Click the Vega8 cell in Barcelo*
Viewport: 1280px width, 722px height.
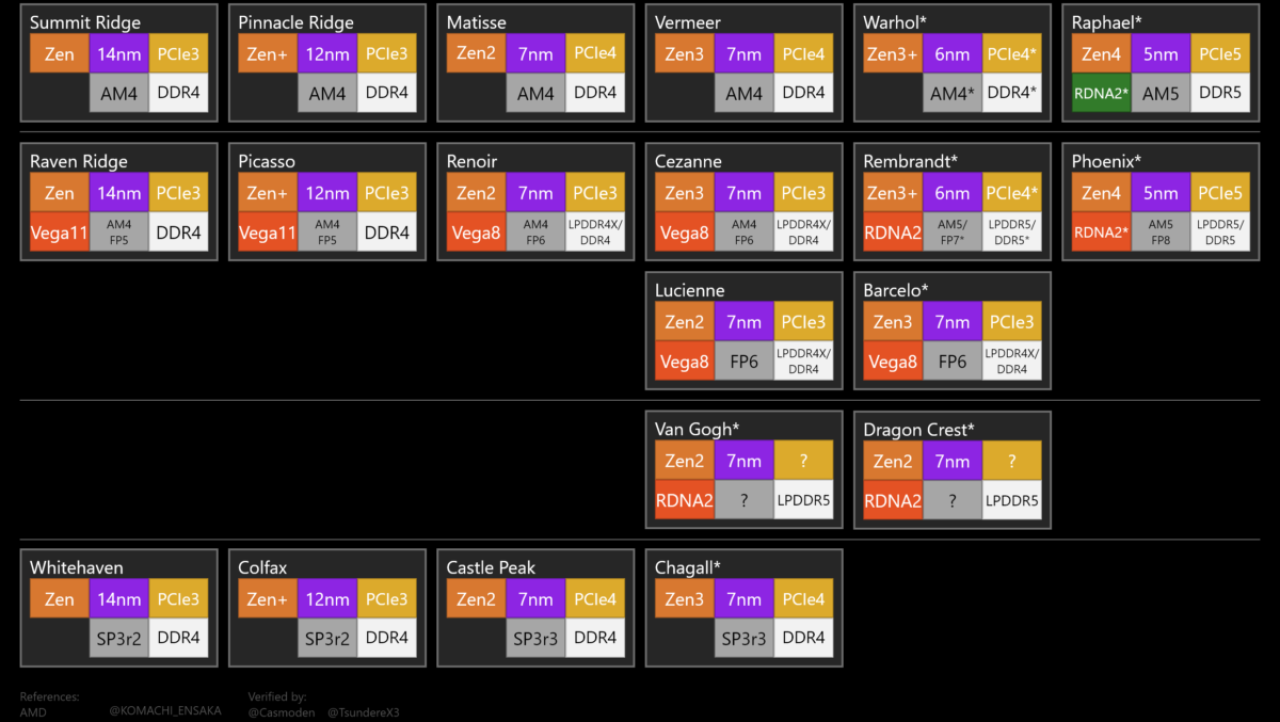coord(893,361)
